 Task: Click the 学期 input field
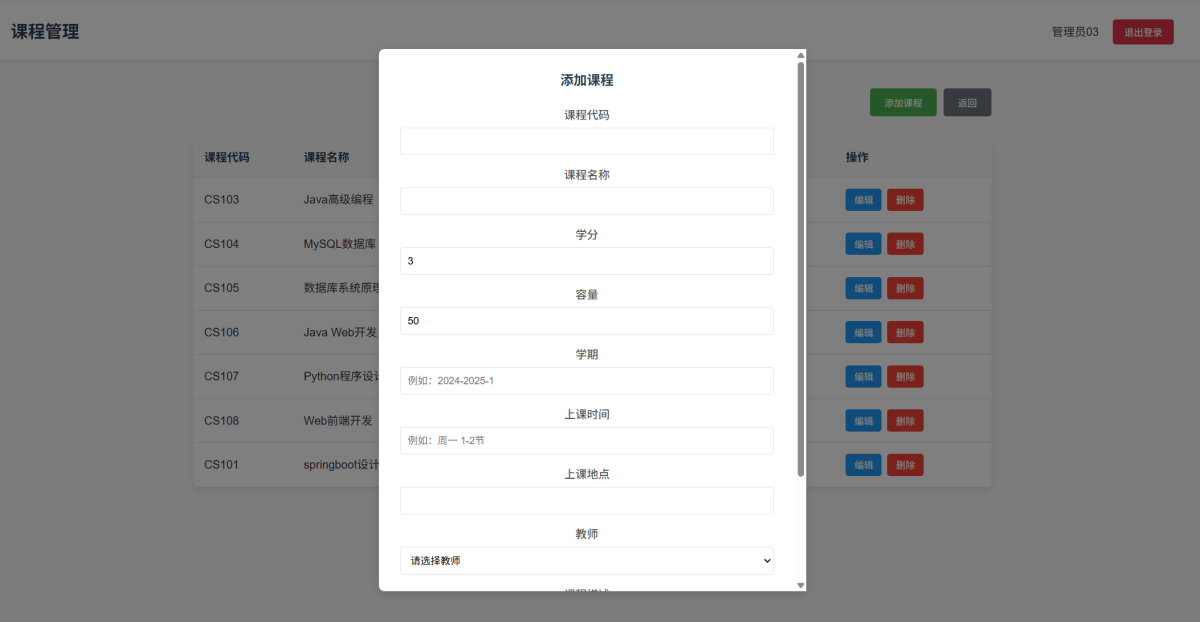586,381
